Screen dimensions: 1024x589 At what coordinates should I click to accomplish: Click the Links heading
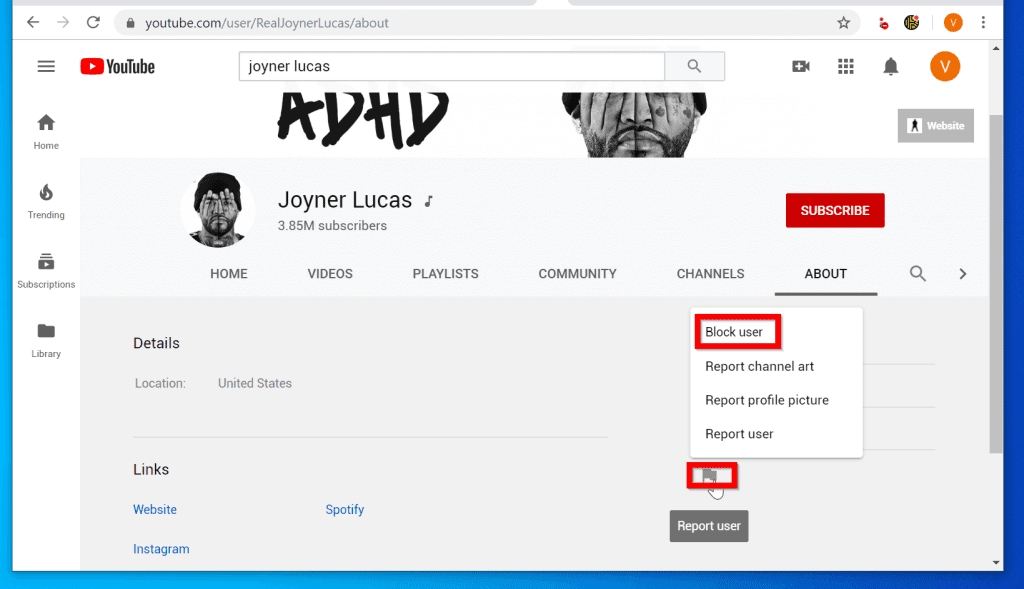point(151,470)
